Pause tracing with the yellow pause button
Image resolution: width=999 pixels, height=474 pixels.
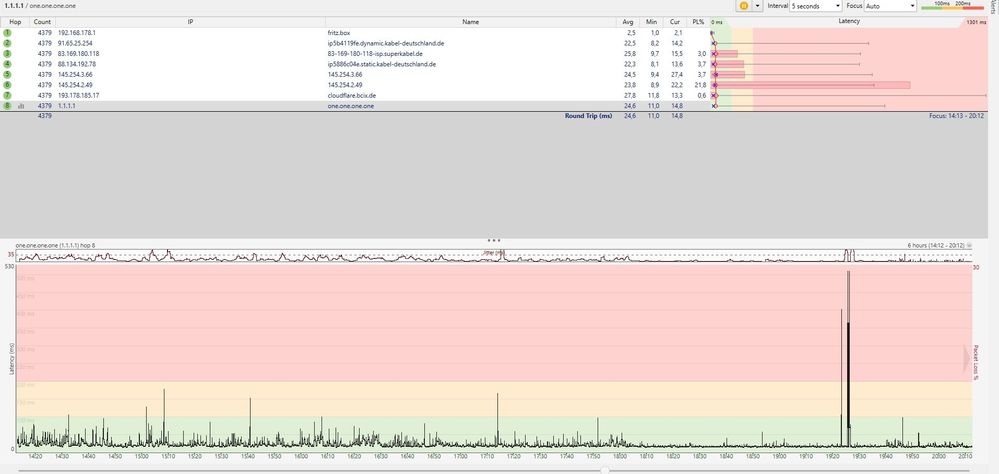(743, 6)
